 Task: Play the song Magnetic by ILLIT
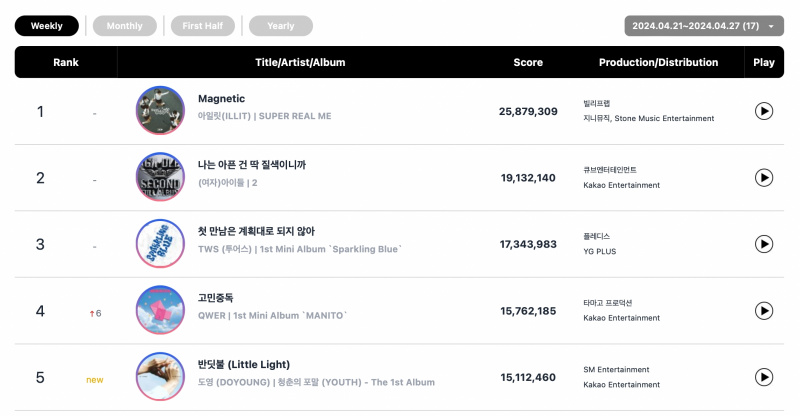click(x=763, y=111)
